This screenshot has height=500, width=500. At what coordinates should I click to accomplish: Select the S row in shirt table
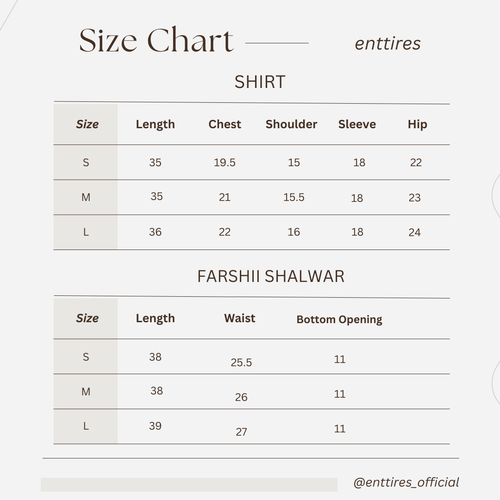point(252,162)
